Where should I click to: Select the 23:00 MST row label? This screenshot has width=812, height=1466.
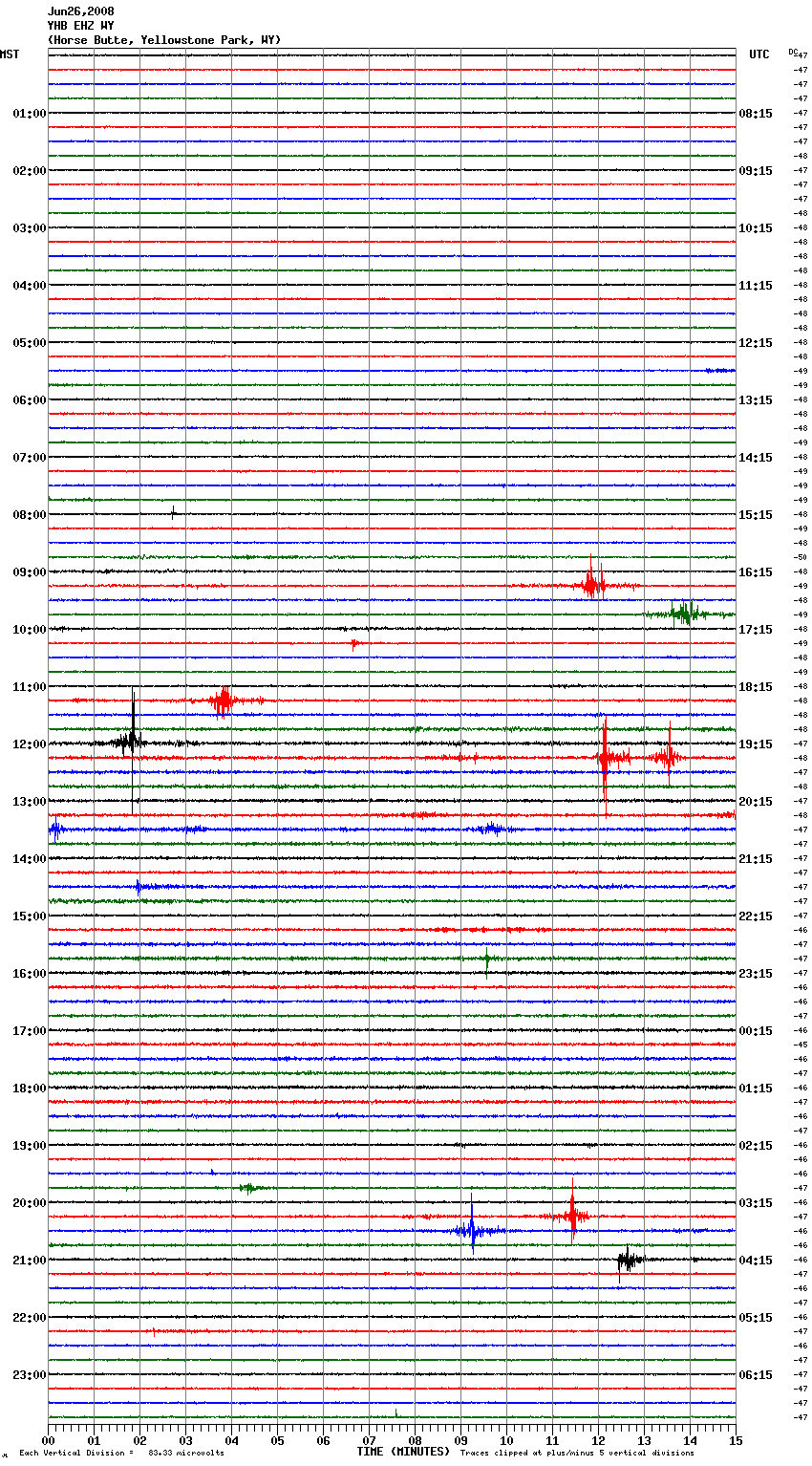[29, 1375]
